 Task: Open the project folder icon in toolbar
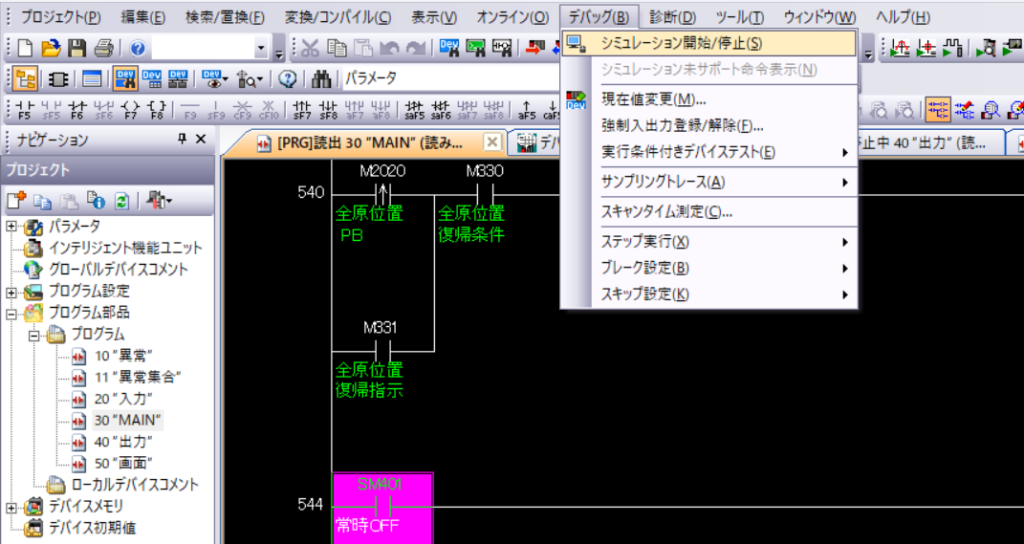(51, 48)
